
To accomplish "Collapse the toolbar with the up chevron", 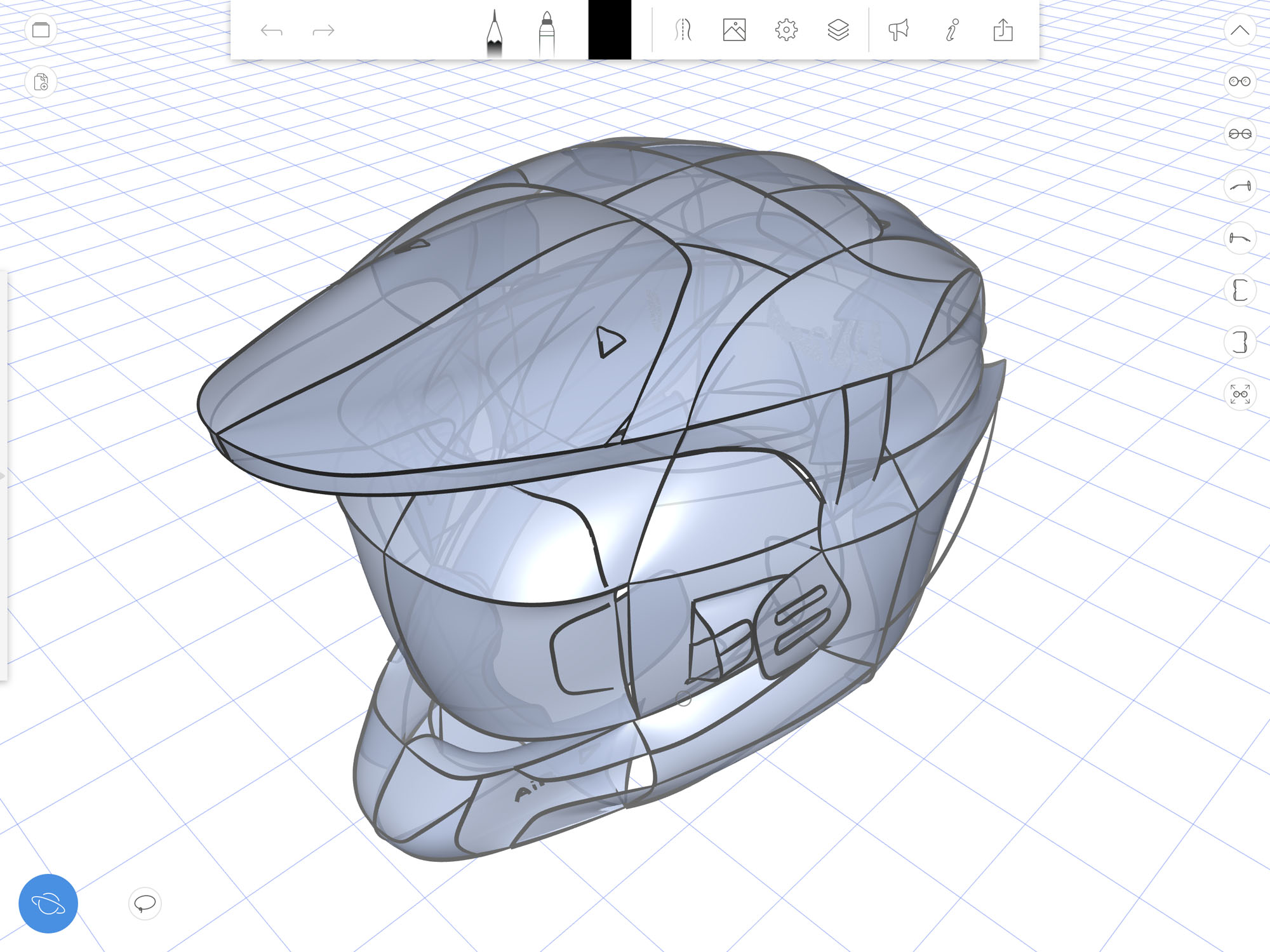I will point(1240,30).
